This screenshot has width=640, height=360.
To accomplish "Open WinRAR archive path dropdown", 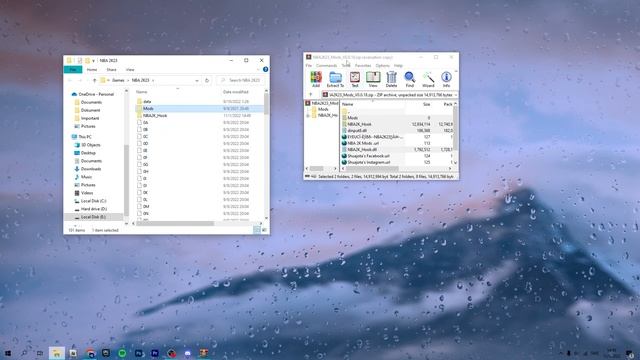I will pos(456,95).
